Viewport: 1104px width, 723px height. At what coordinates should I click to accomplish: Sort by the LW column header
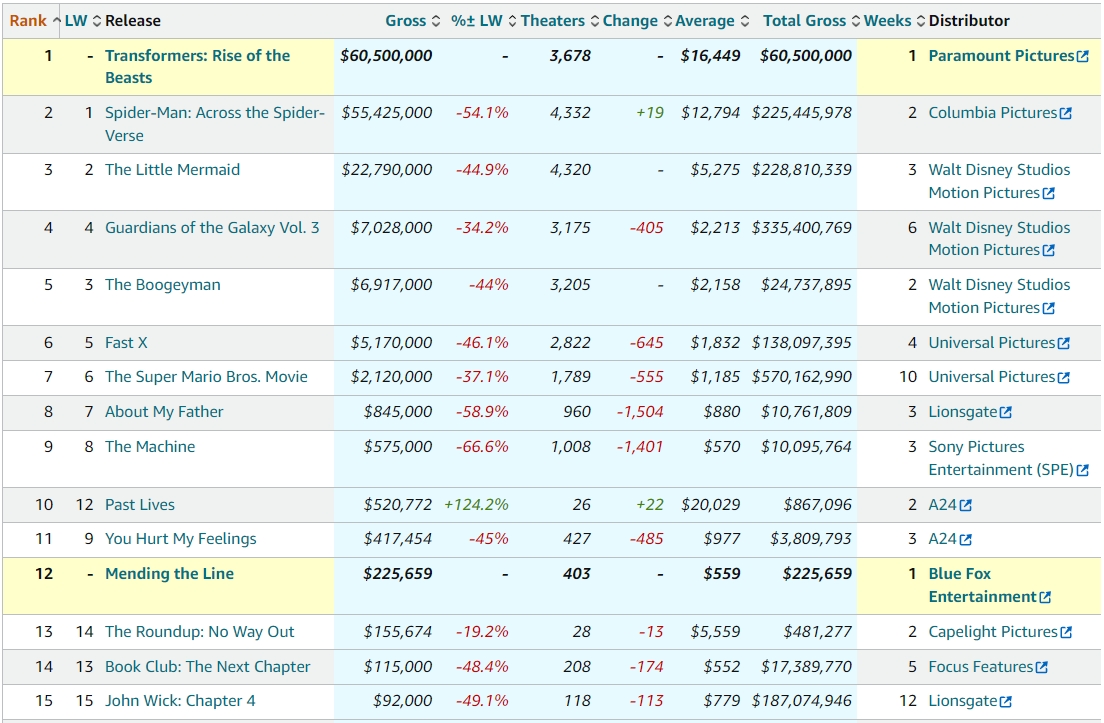[x=82, y=21]
